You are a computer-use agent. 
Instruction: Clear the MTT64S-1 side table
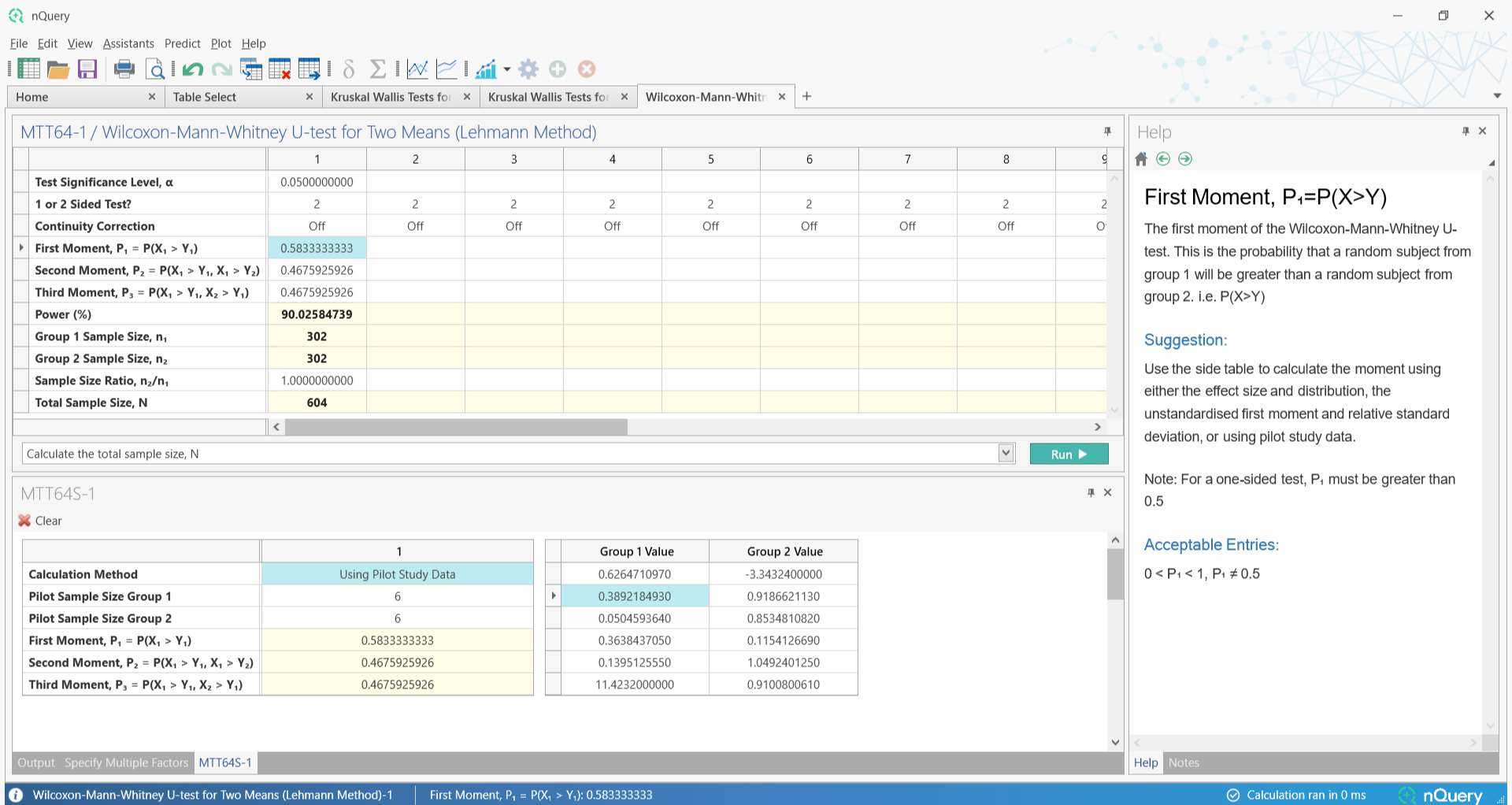point(41,521)
